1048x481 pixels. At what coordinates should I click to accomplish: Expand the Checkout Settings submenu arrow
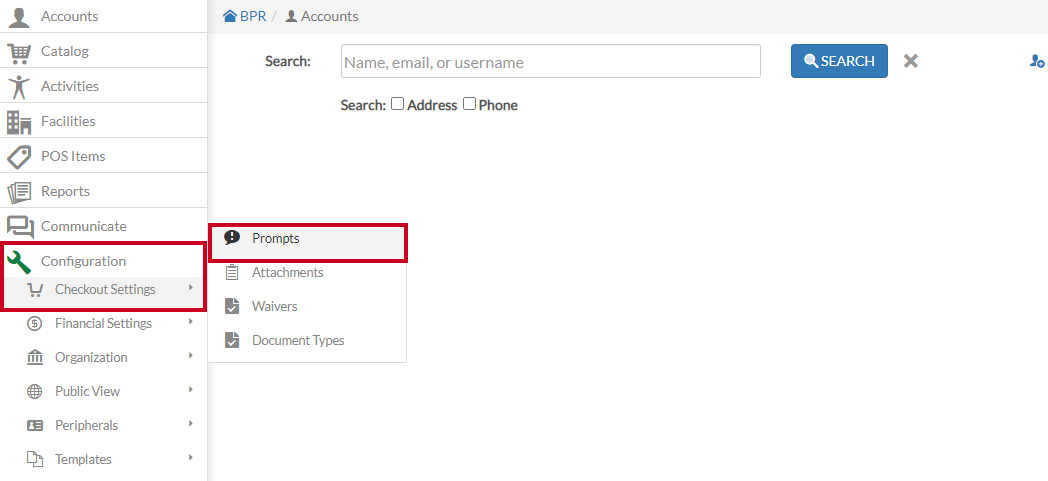click(191, 287)
